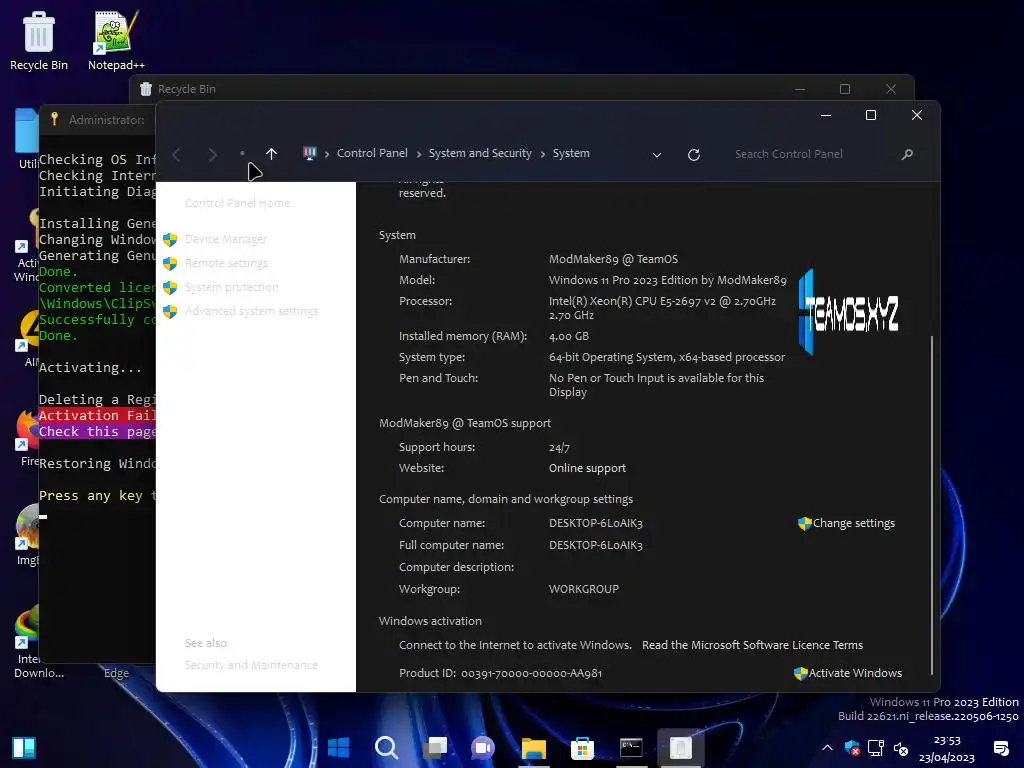Click Online support website link
This screenshot has height=768, width=1024.
pyautogui.click(x=587, y=468)
